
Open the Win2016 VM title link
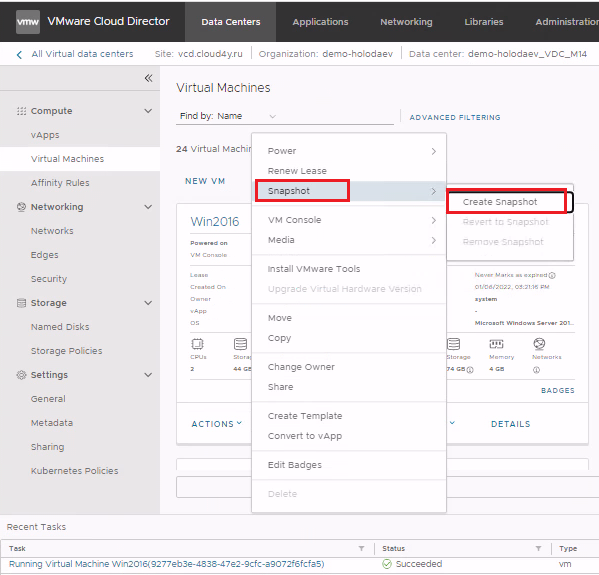(x=215, y=222)
